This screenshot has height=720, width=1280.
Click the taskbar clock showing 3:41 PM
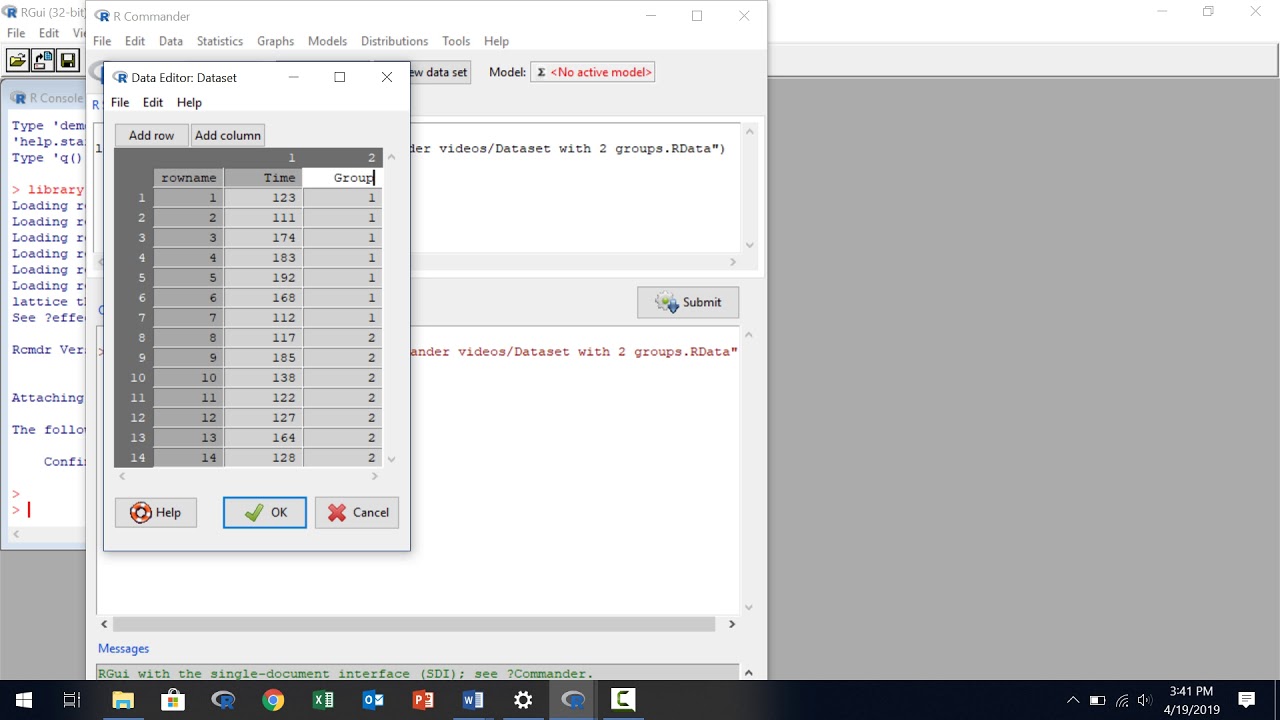click(1190, 700)
